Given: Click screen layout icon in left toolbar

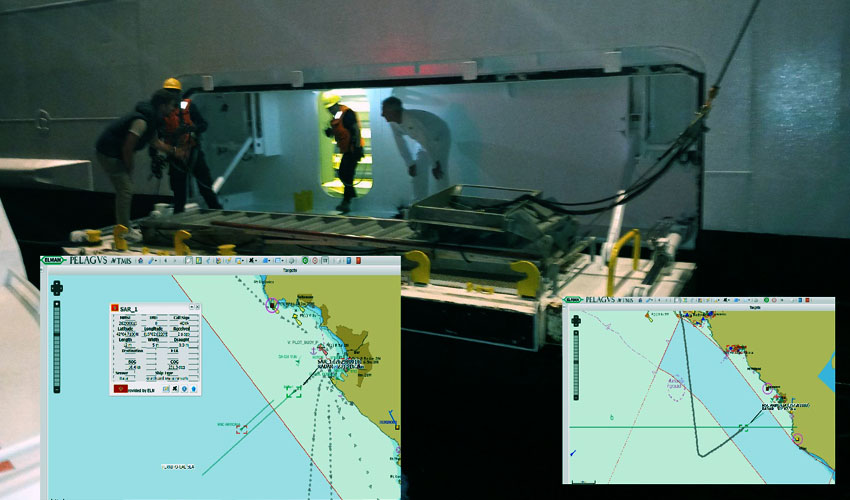Looking at the screenshot, I should click(x=278, y=260).
